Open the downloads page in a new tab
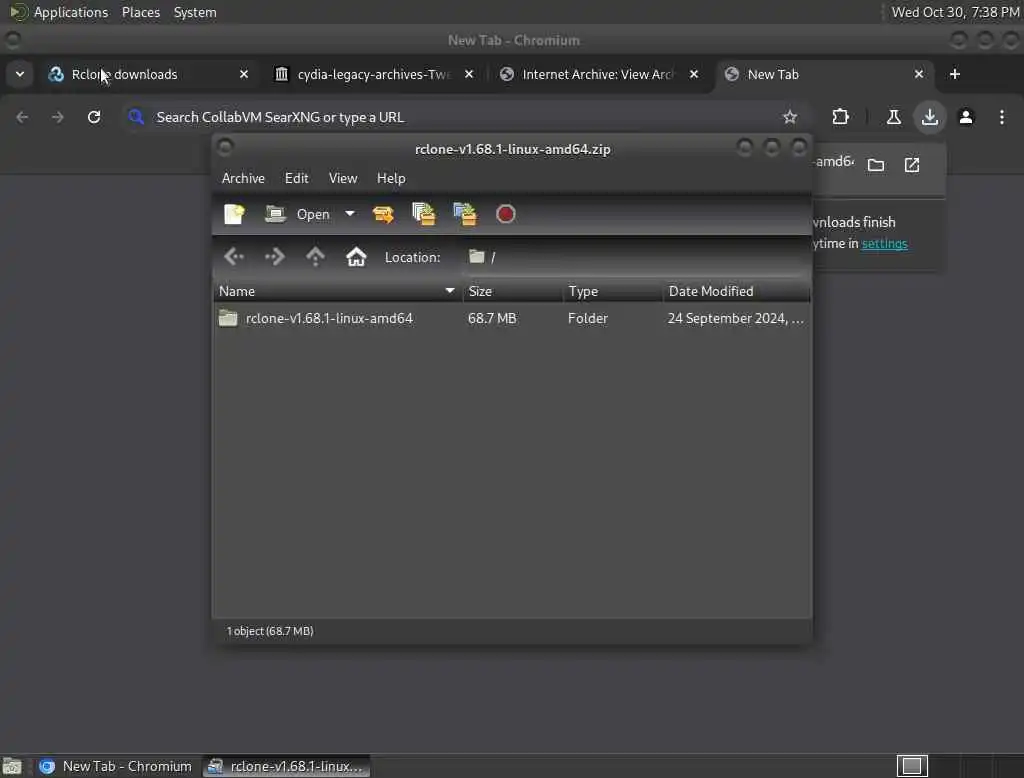 click(912, 165)
